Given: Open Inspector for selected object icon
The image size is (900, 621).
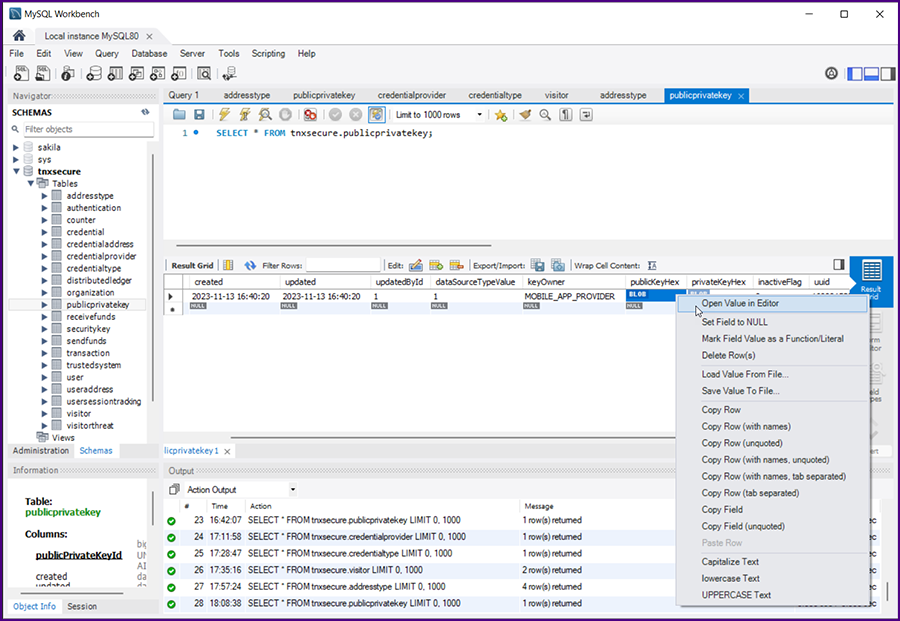Looking at the screenshot, I should [68, 73].
